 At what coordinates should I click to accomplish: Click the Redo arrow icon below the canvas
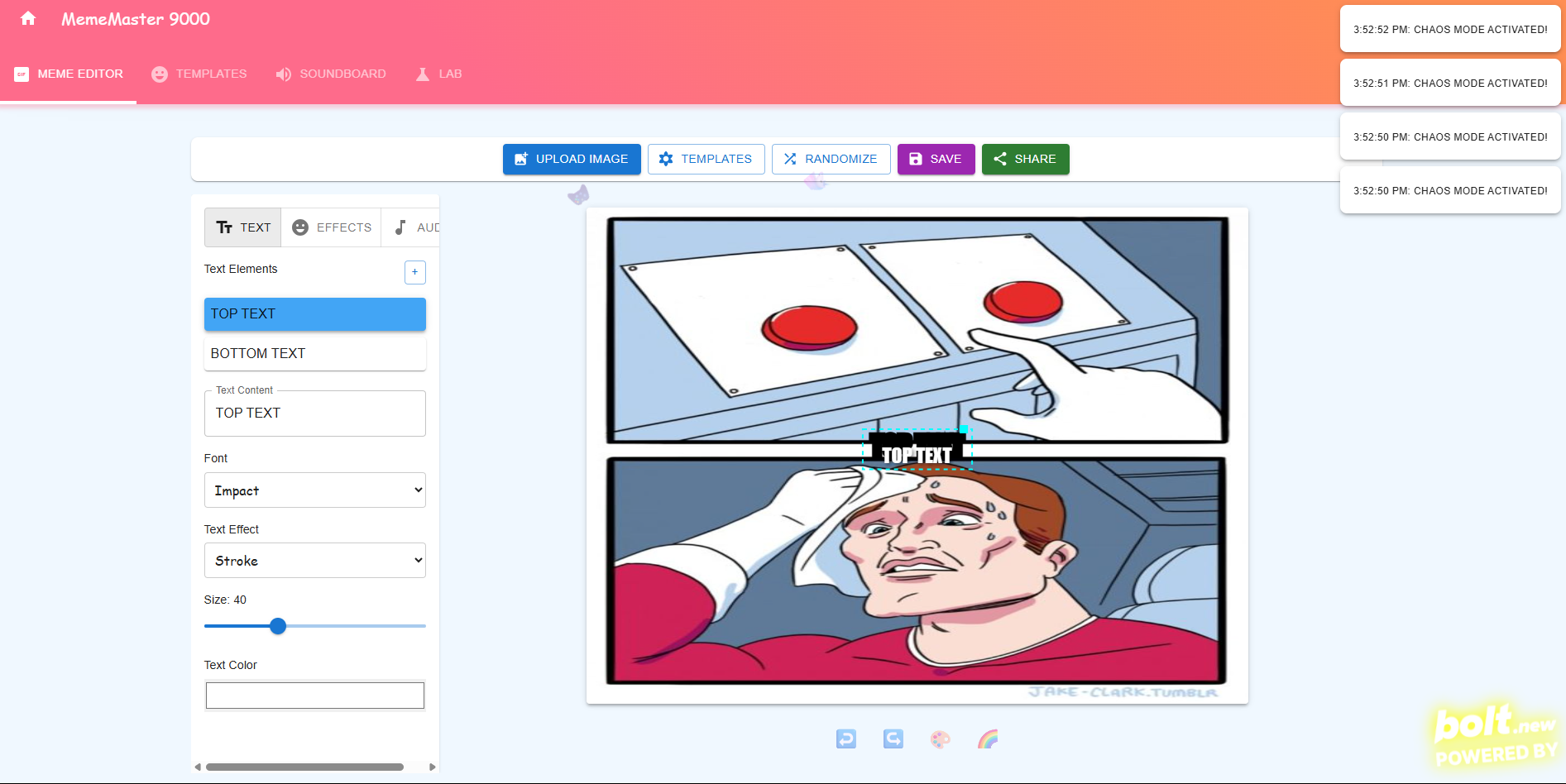tap(893, 739)
